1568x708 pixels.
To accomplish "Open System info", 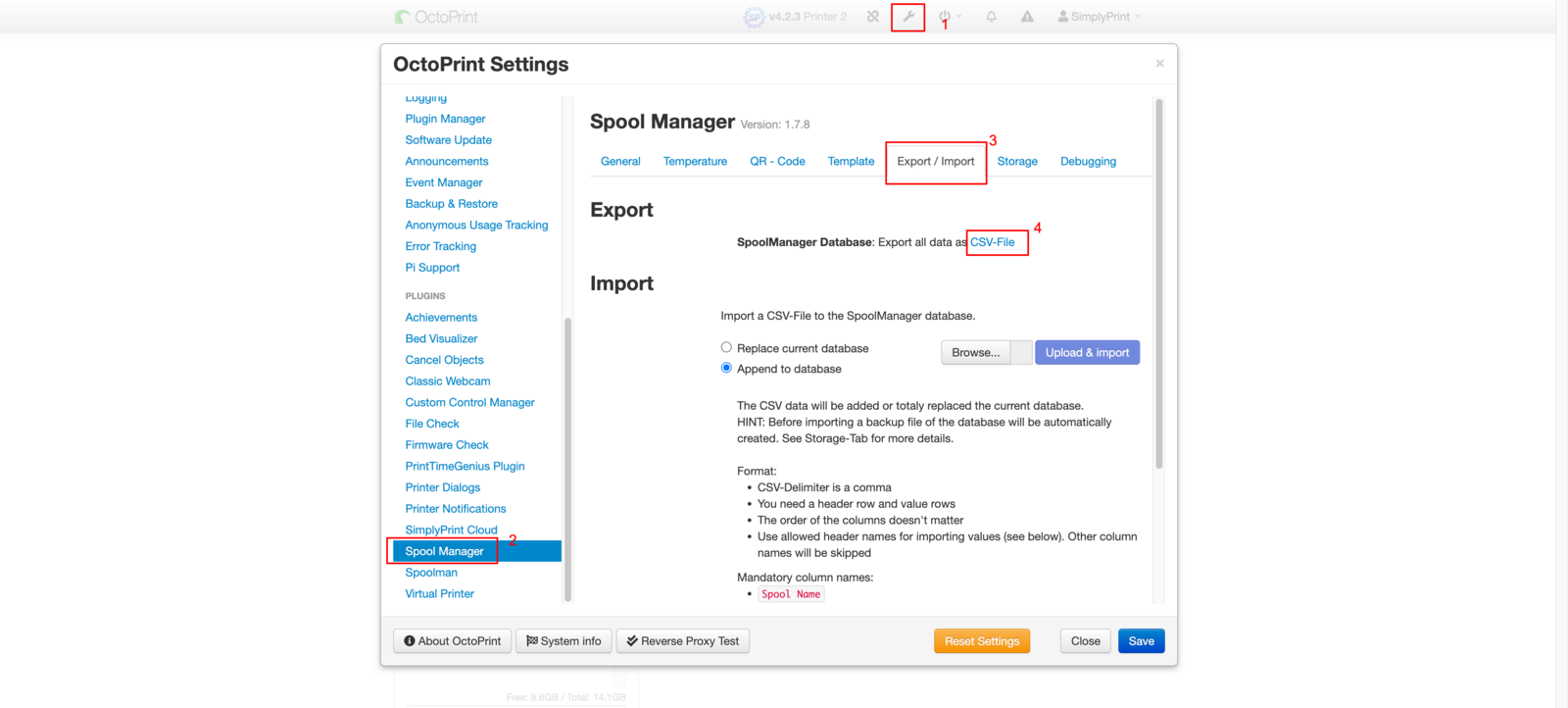I will point(563,641).
